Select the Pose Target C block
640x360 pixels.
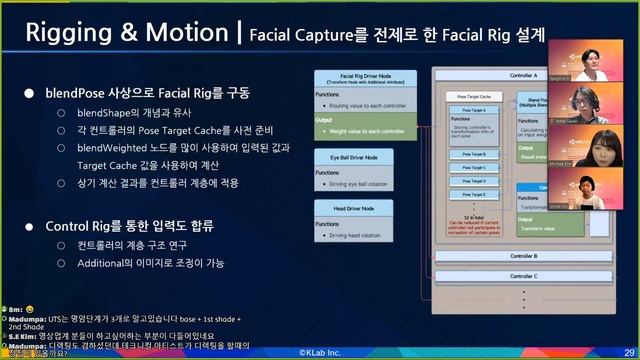pyautogui.click(x=474, y=167)
